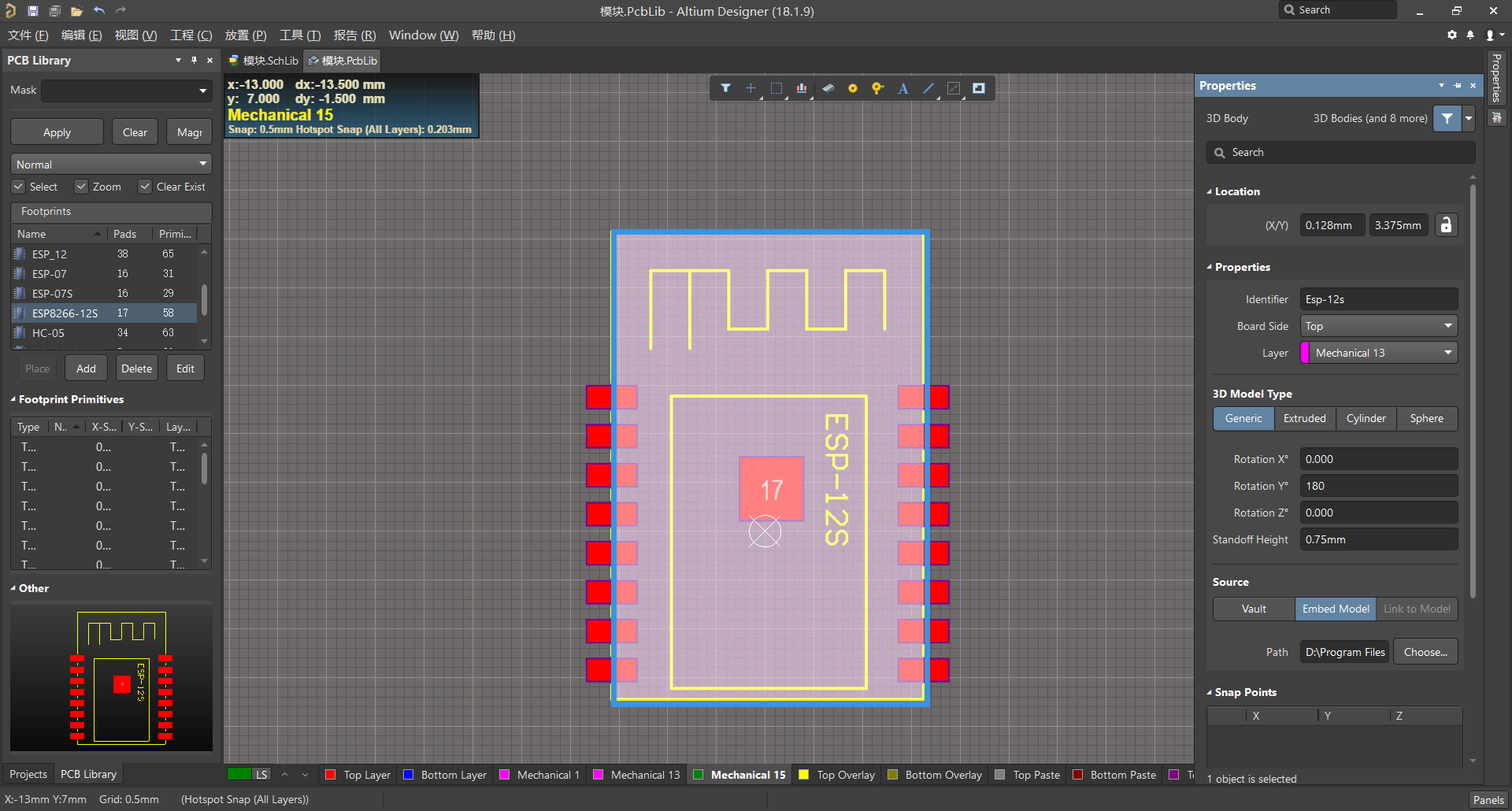Click the selection filter funnel in the canvas toolbar

coord(725,88)
